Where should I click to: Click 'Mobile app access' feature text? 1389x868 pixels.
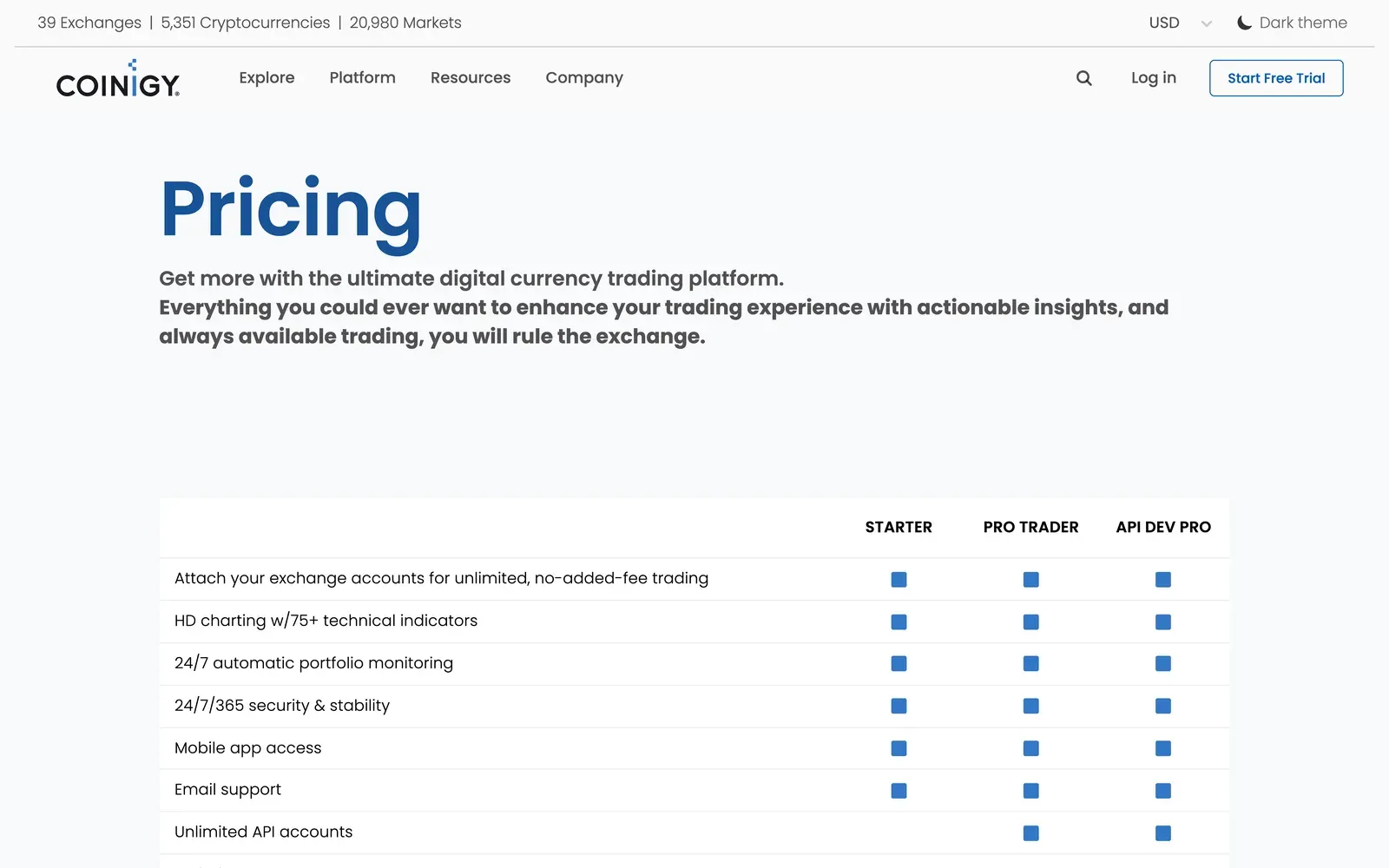pos(247,748)
